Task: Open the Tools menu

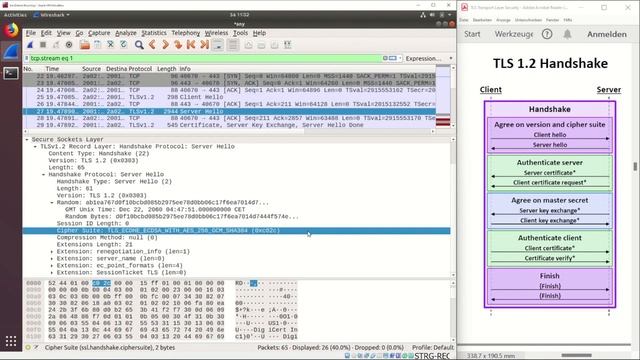Action: pyautogui.click(x=240, y=33)
